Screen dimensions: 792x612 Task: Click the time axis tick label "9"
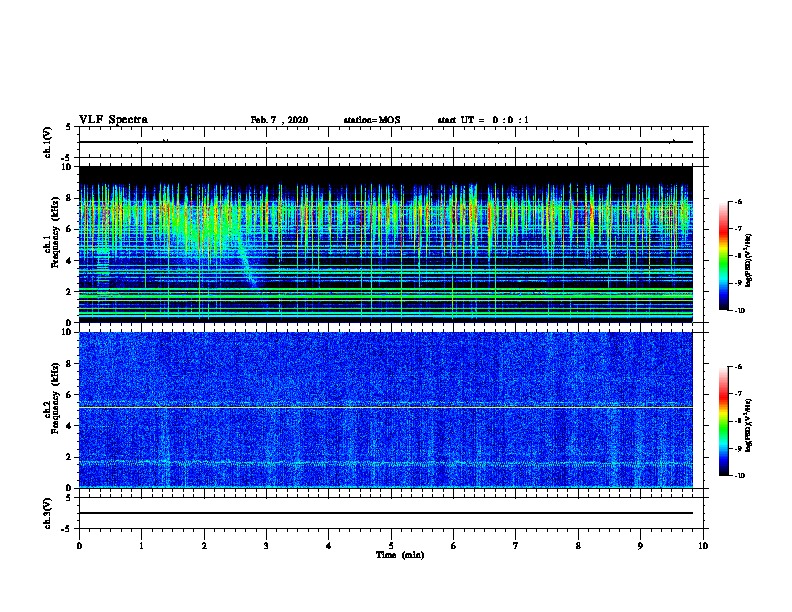click(640, 546)
